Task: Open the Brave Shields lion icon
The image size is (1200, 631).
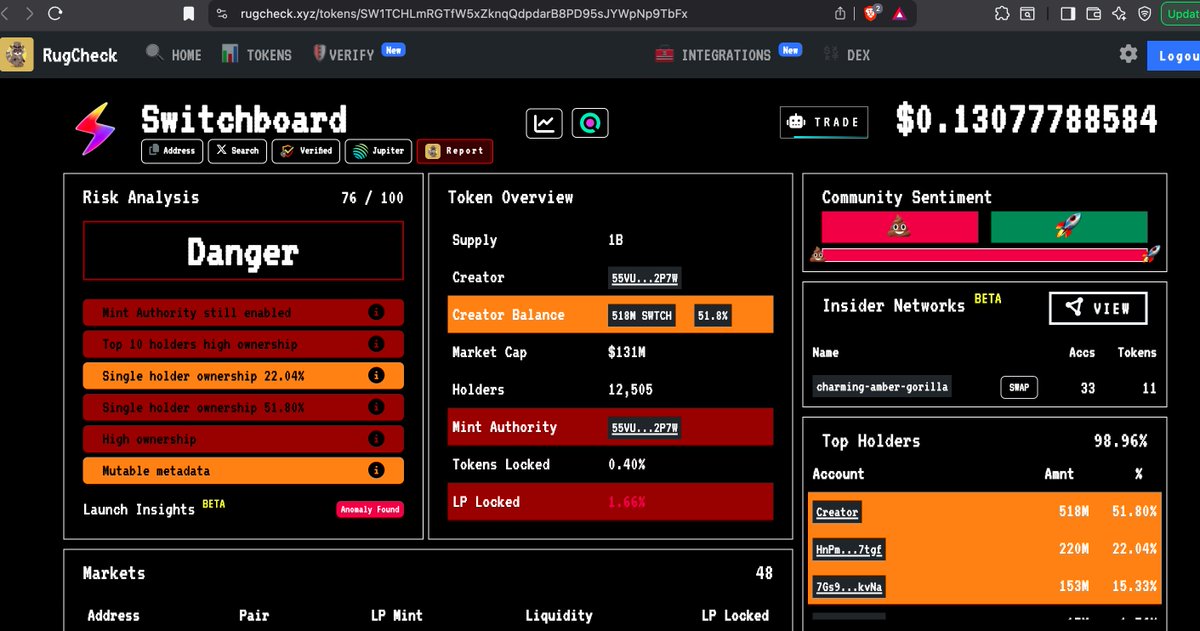Action: pos(871,14)
